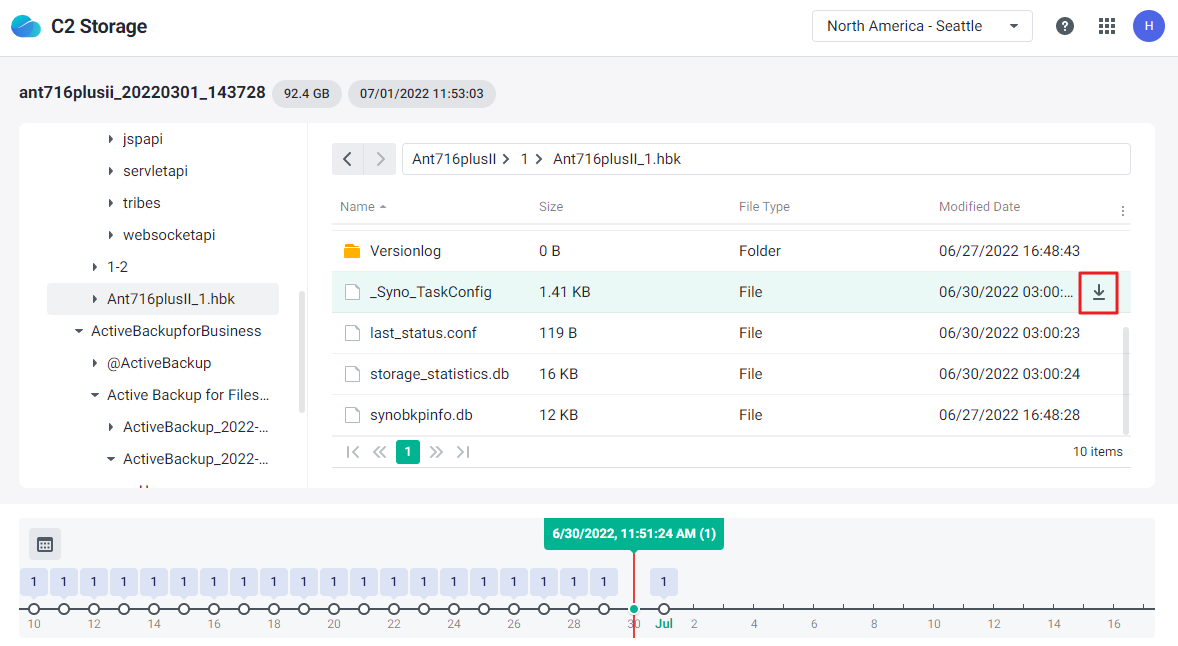Open the North America - Seattle region dropdown
Screen dimensions: 1178x646
922,26
